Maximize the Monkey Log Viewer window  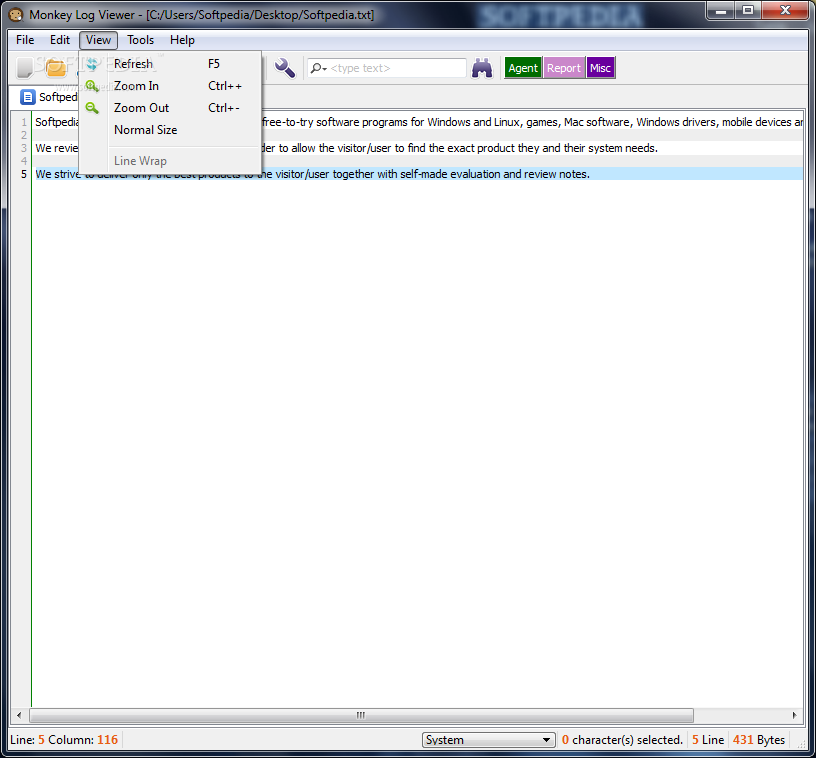tap(748, 10)
